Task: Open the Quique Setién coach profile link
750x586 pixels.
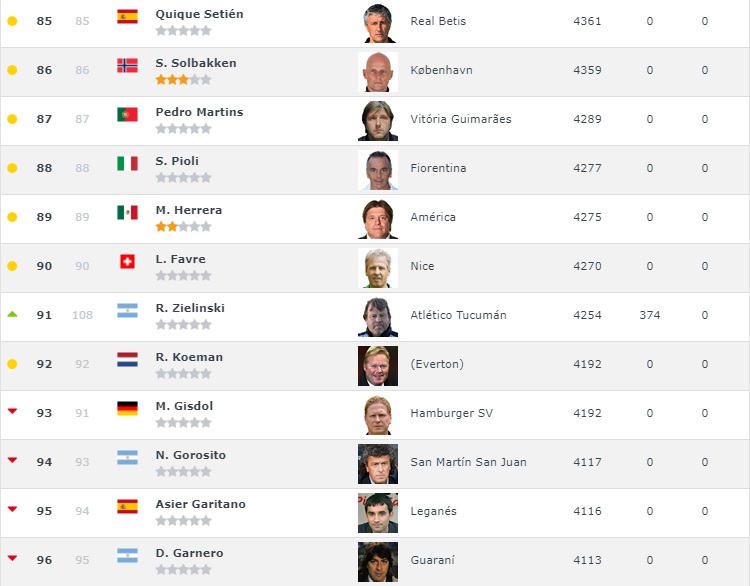Action: tap(199, 14)
